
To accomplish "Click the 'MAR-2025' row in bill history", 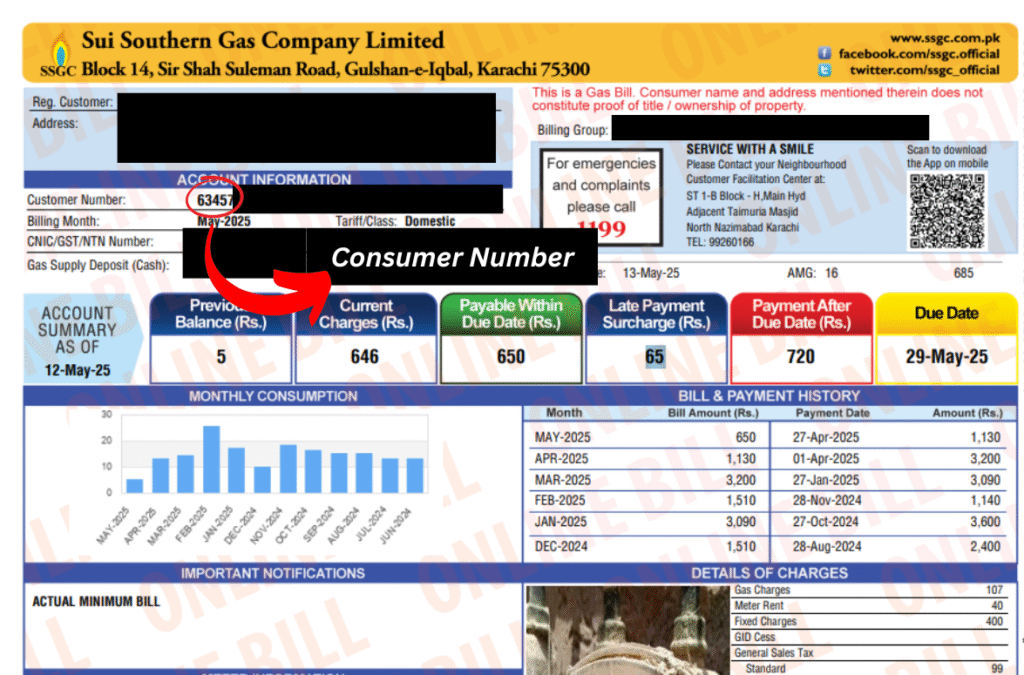I will [x=767, y=480].
